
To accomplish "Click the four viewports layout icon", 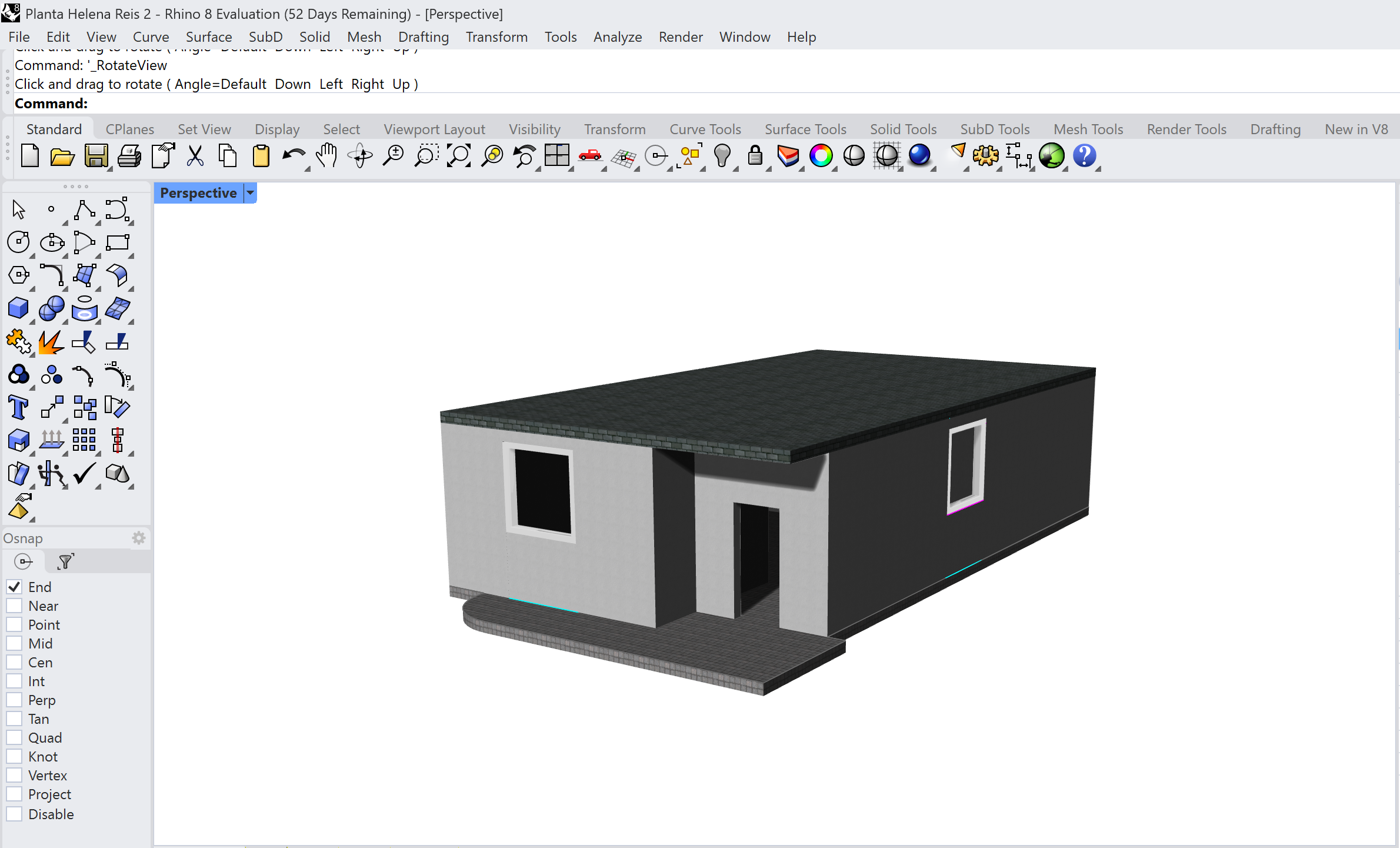I will click(556, 157).
